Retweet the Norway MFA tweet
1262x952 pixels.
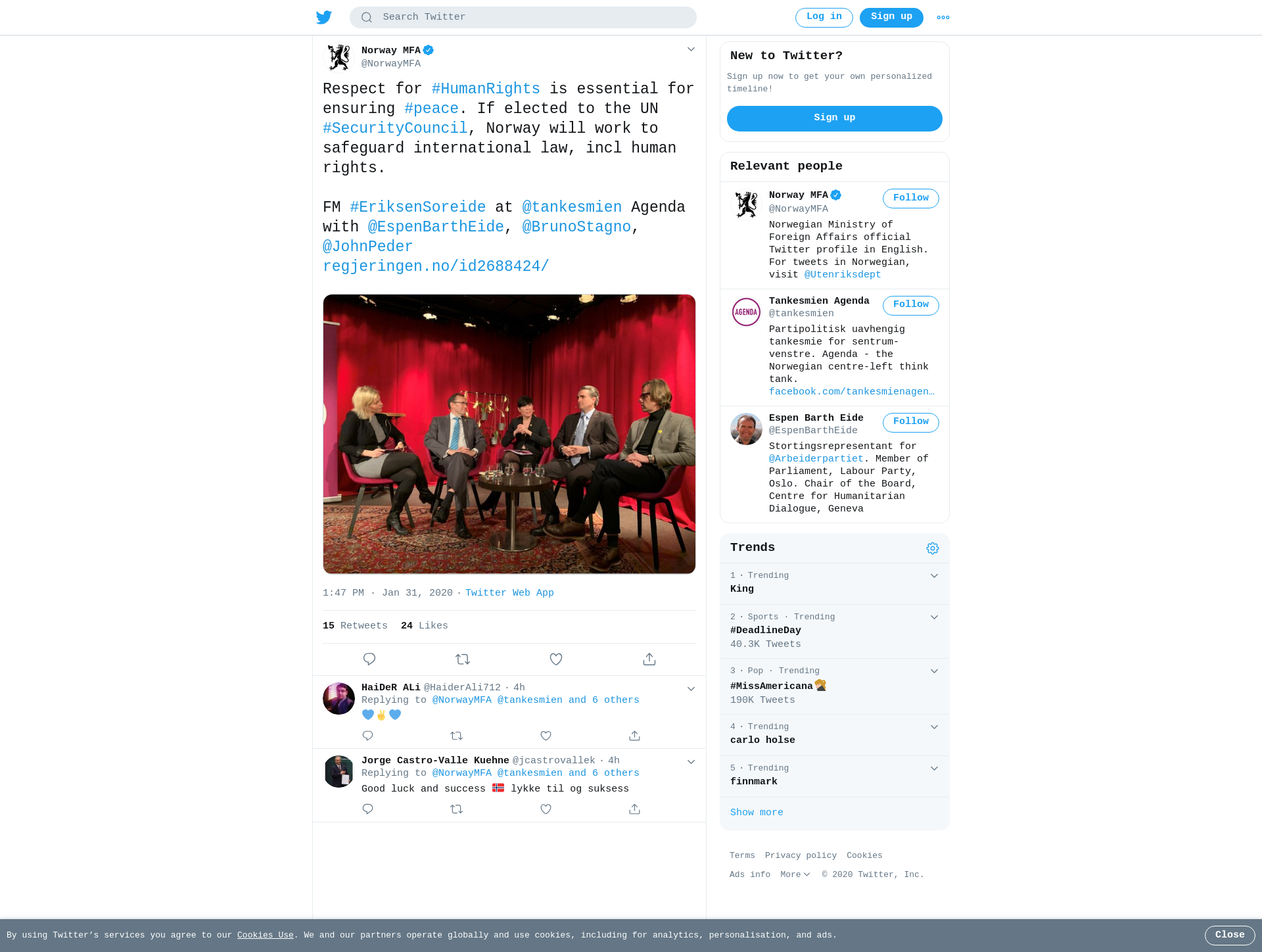pyautogui.click(x=463, y=659)
